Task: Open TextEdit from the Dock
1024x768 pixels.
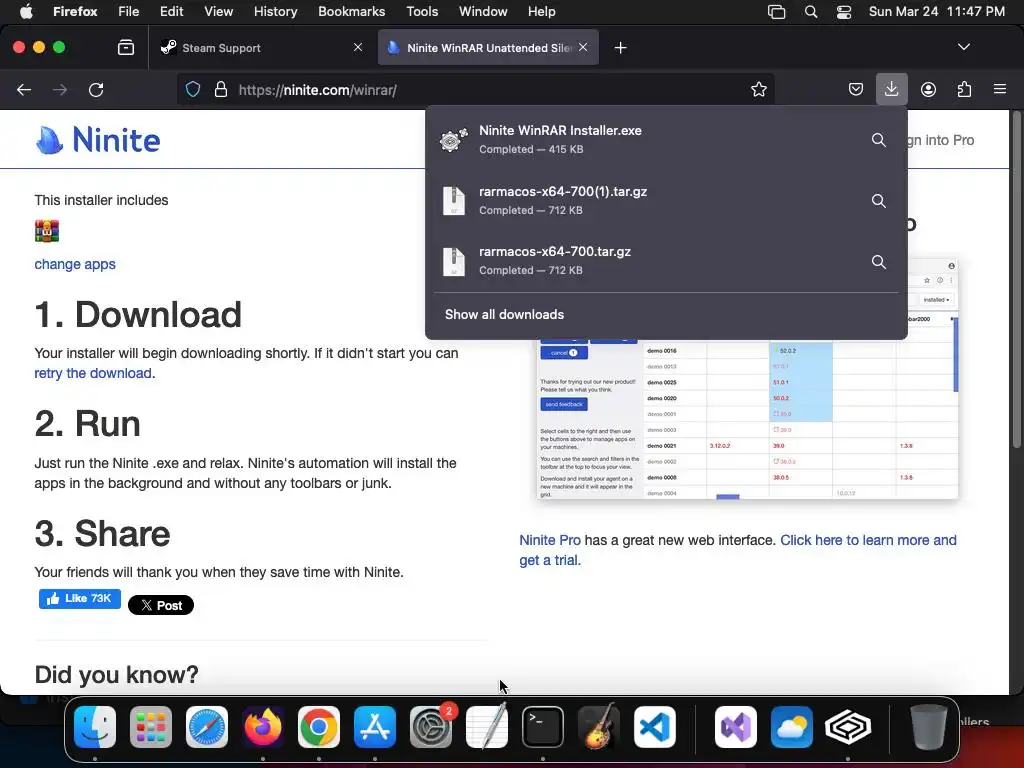Action: pos(487,727)
